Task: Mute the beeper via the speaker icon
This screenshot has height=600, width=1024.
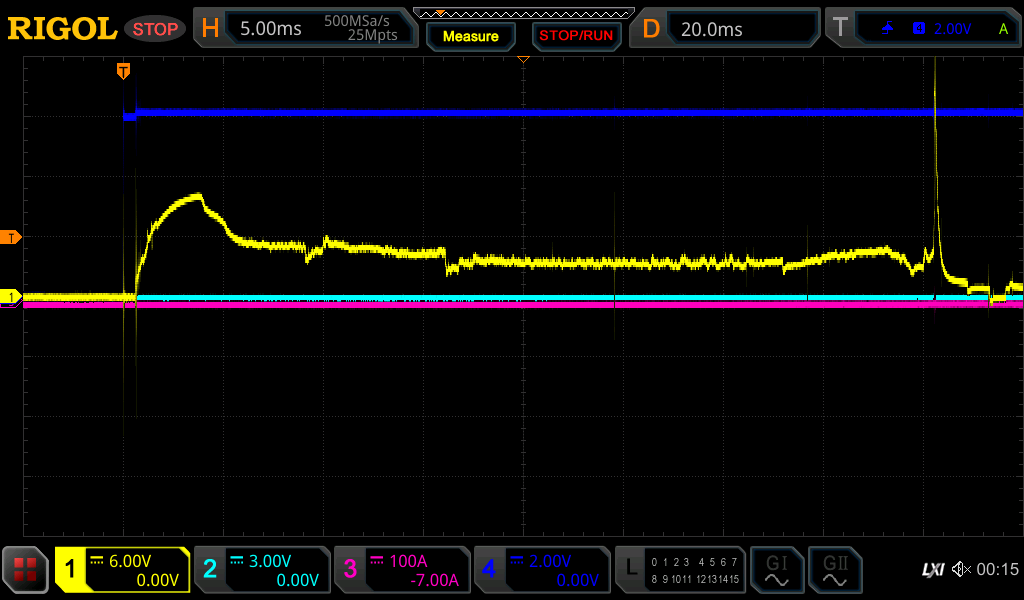Action: click(962, 570)
